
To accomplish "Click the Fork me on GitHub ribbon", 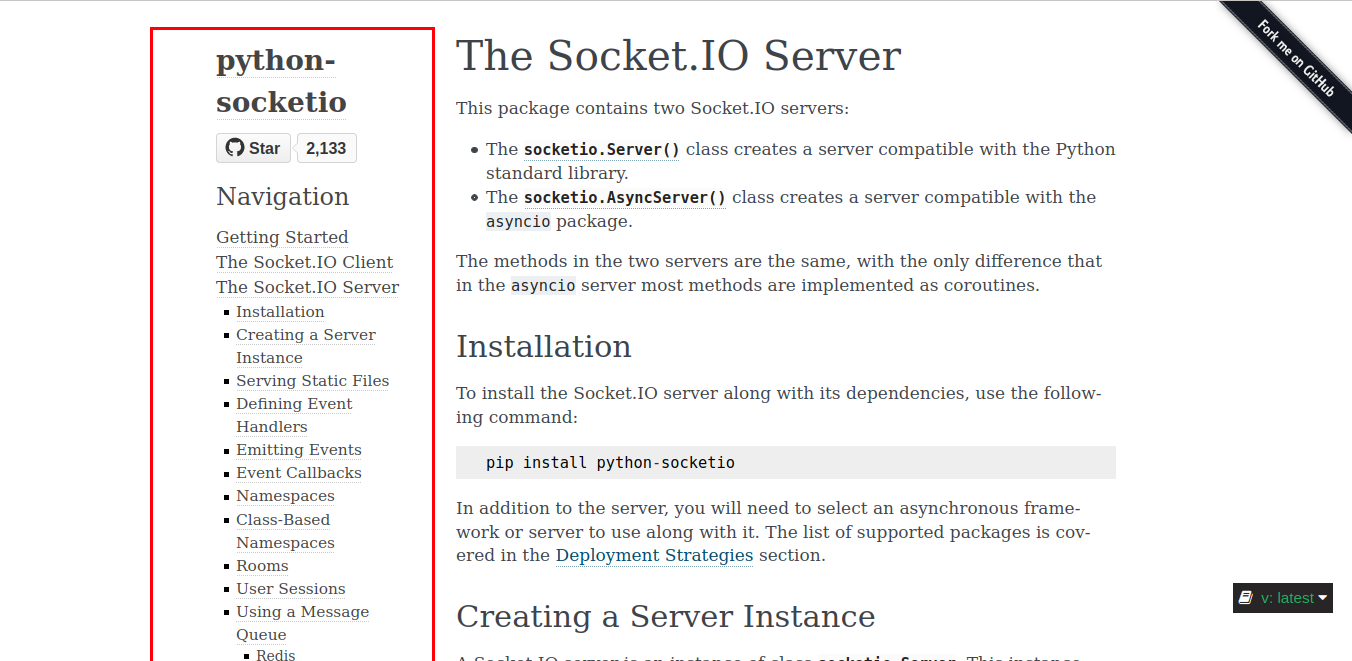I will coord(1295,58).
